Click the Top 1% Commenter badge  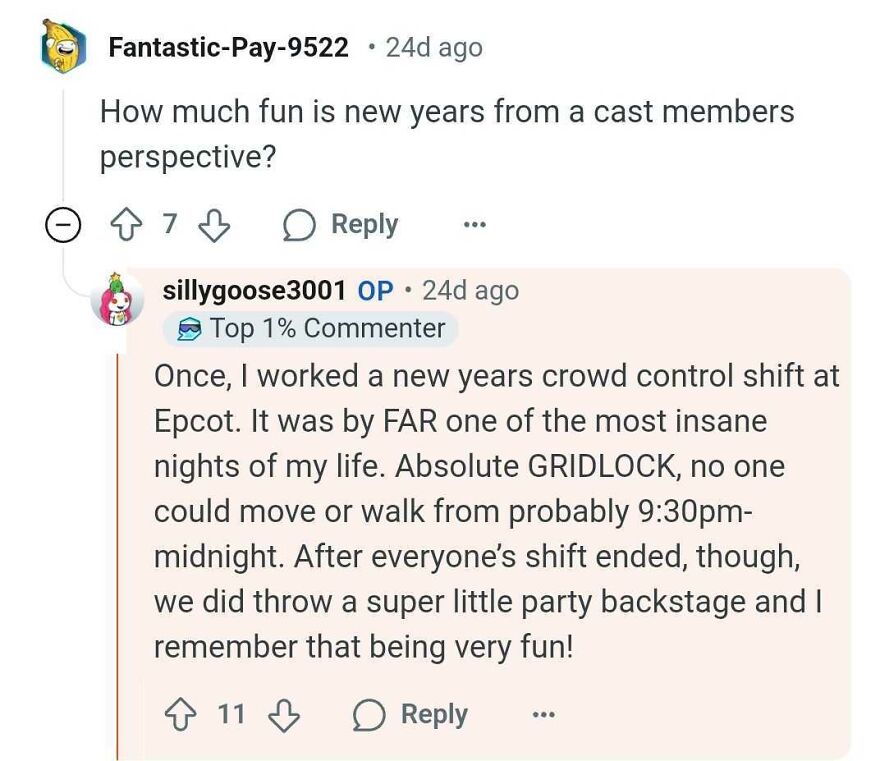(x=310, y=328)
